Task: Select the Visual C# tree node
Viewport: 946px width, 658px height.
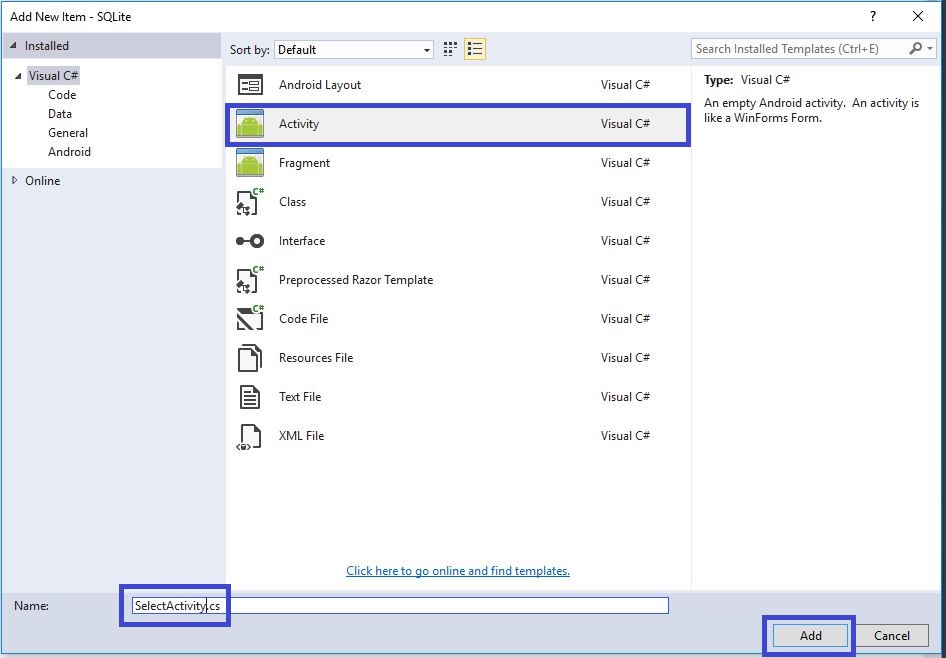Action: pyautogui.click(x=54, y=75)
